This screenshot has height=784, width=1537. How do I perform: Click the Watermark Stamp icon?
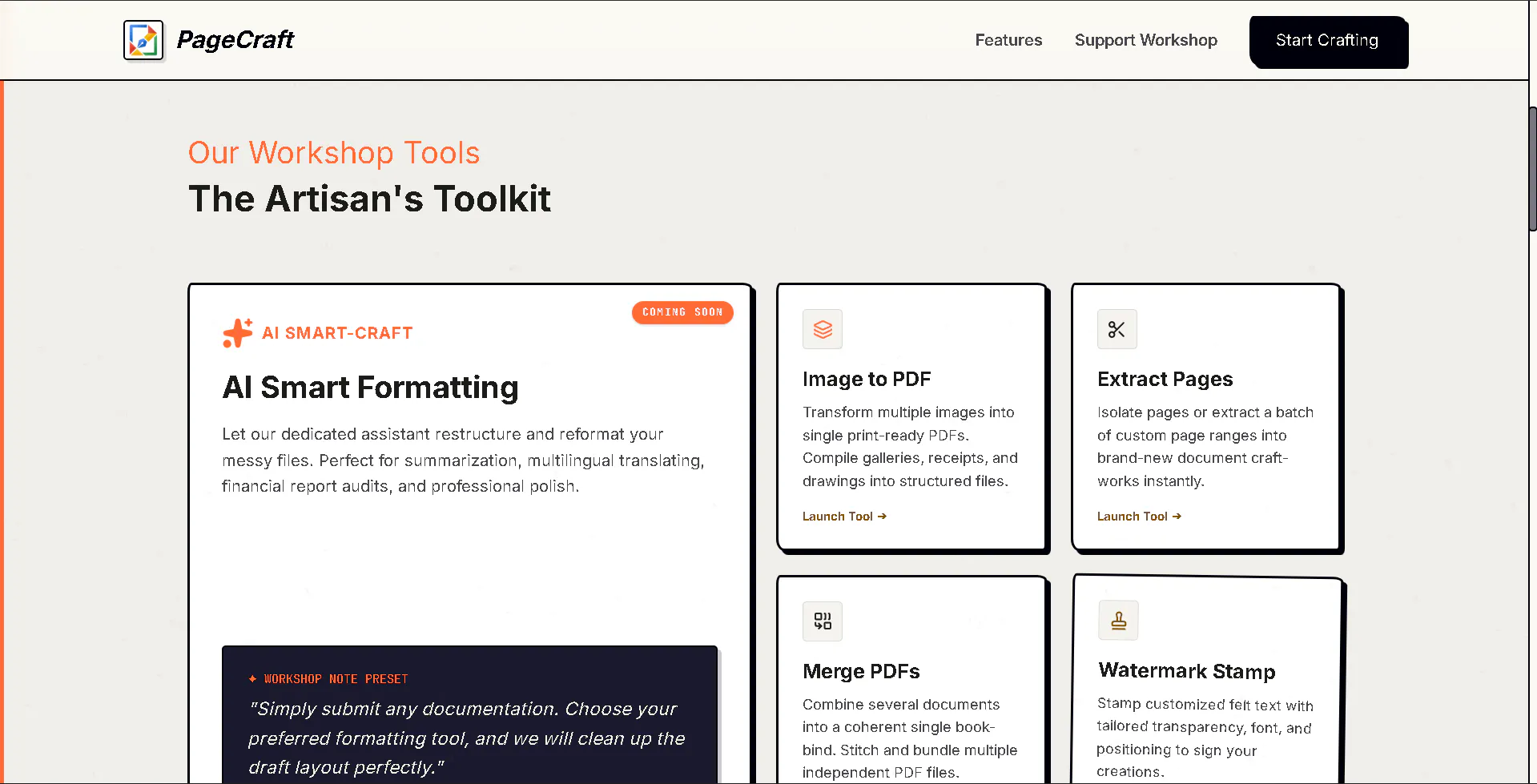pyautogui.click(x=1119, y=621)
